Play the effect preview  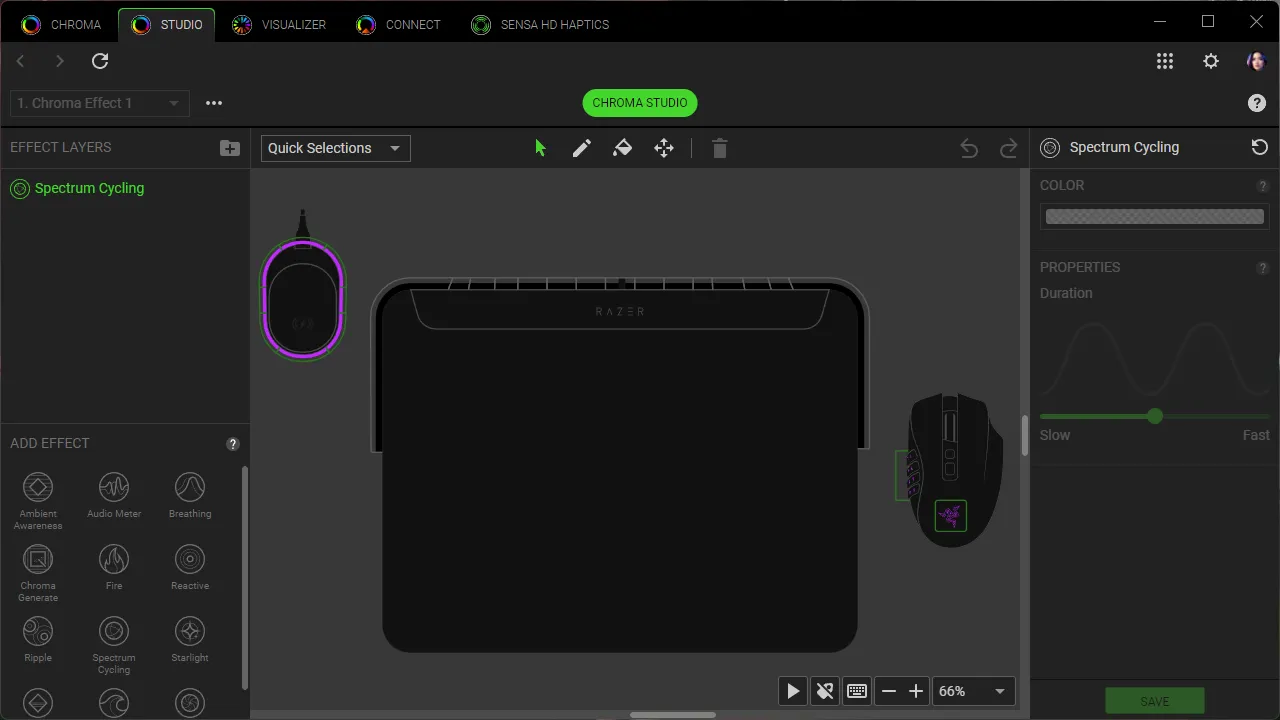[x=793, y=691]
